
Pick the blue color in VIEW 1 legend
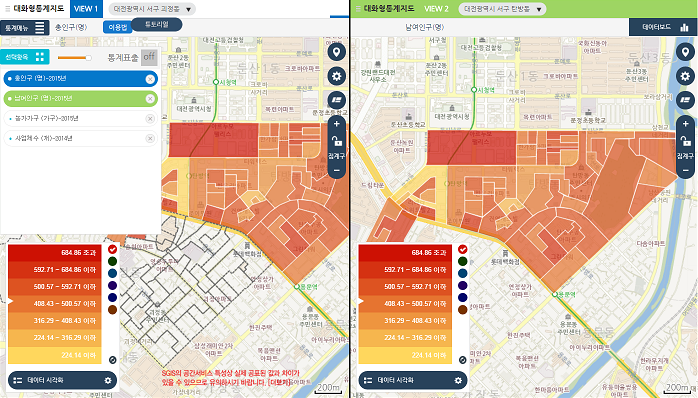click(x=112, y=273)
